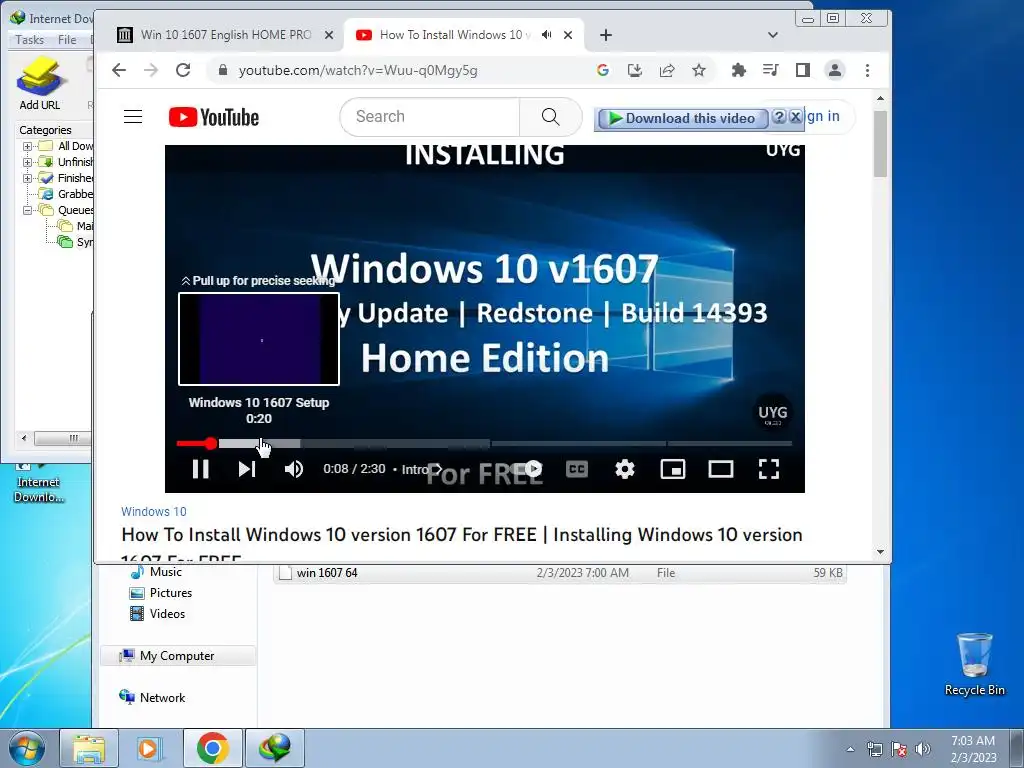The width and height of the screenshot is (1024, 768).
Task: Open Google icon in address bar
Action: coord(603,70)
